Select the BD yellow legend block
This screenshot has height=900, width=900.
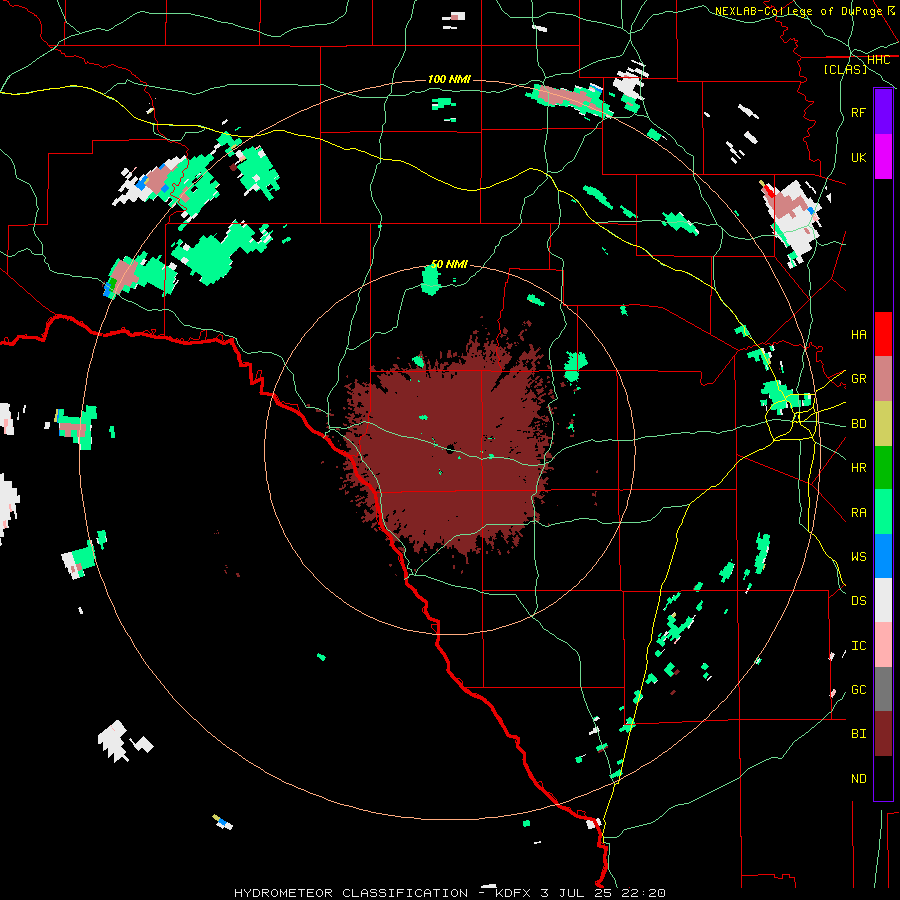tap(883, 424)
